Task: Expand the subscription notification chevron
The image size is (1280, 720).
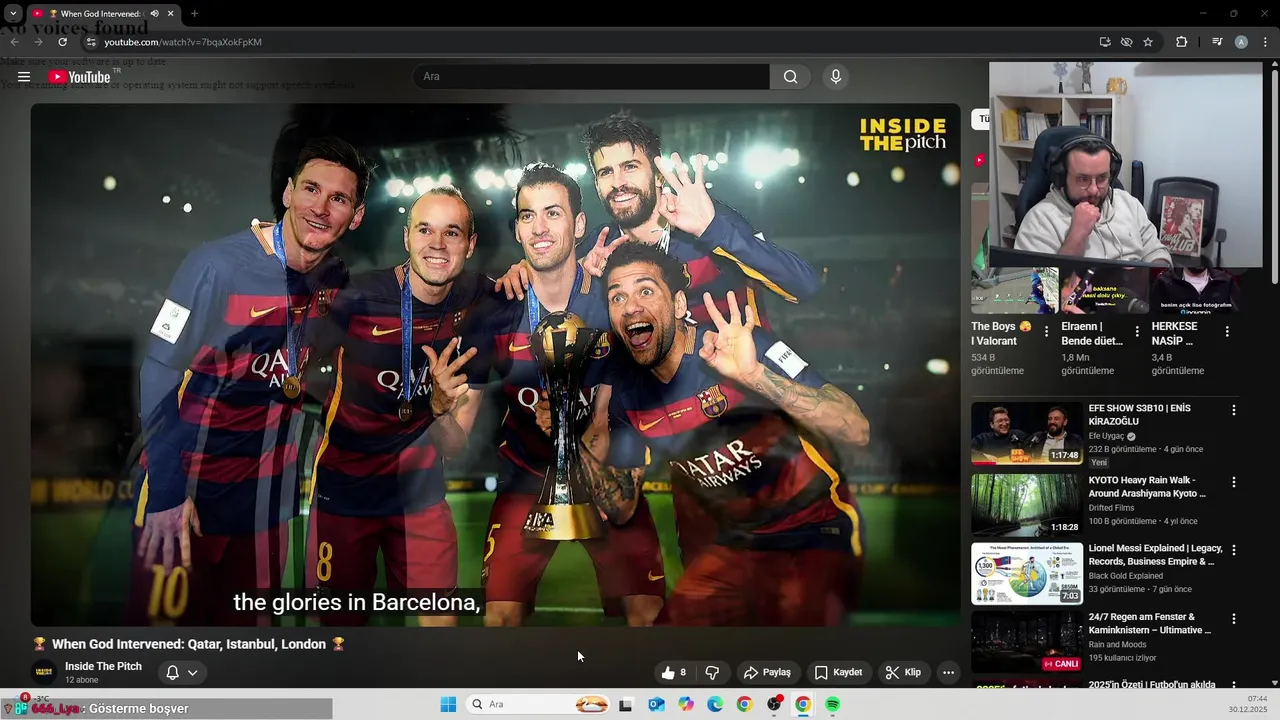Action: pos(192,672)
